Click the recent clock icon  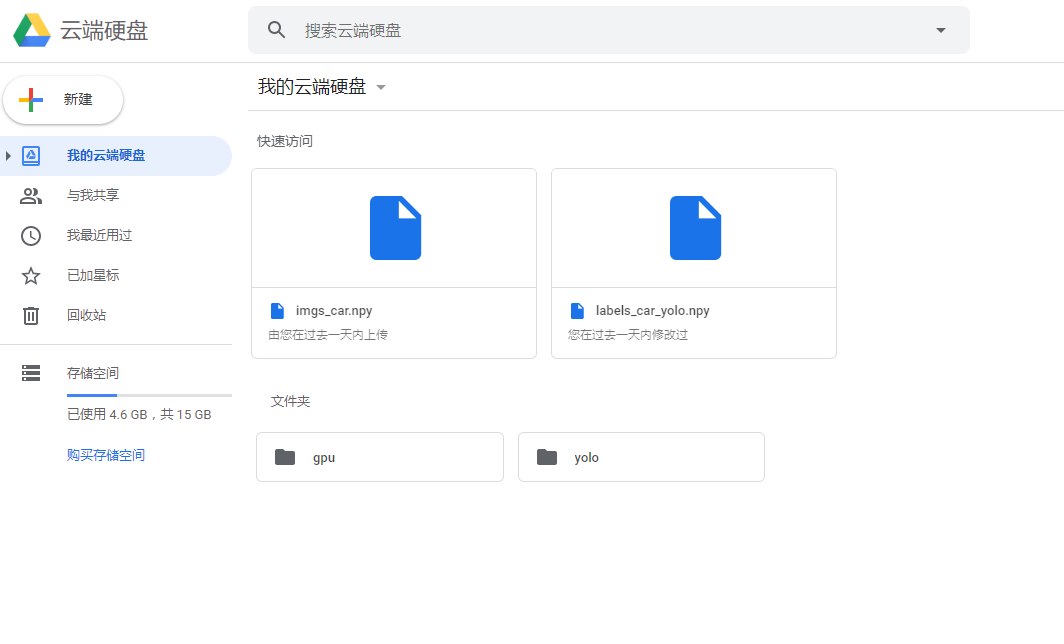click(x=31, y=236)
